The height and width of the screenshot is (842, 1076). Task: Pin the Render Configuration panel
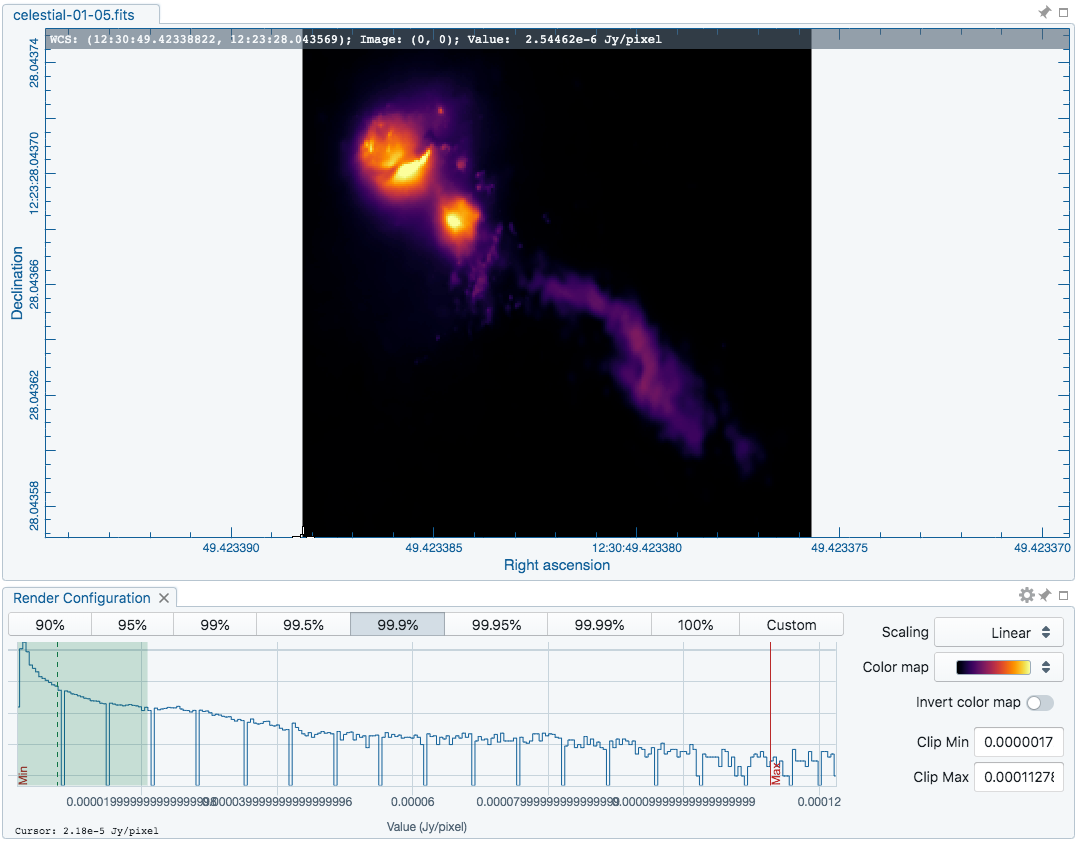[x=1044, y=594]
